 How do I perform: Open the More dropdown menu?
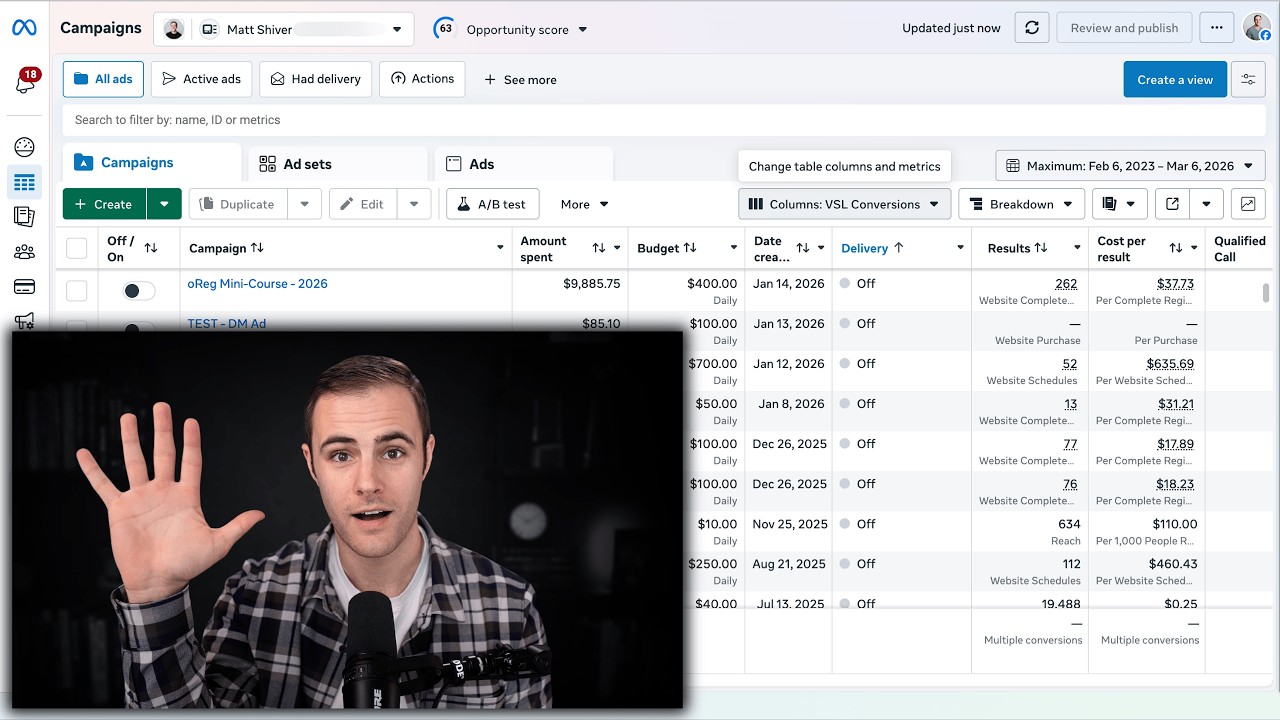(x=585, y=204)
